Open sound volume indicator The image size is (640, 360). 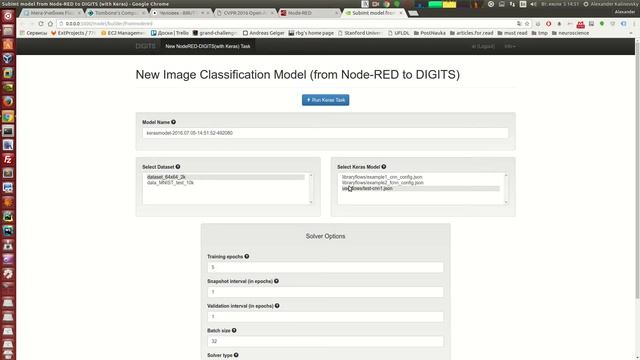533,4
